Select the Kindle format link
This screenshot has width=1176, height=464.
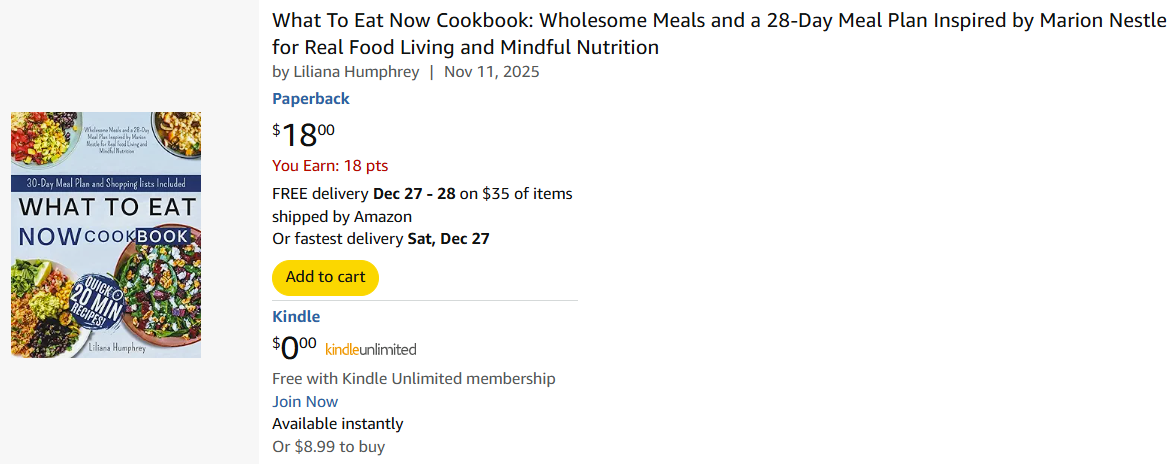(x=296, y=317)
